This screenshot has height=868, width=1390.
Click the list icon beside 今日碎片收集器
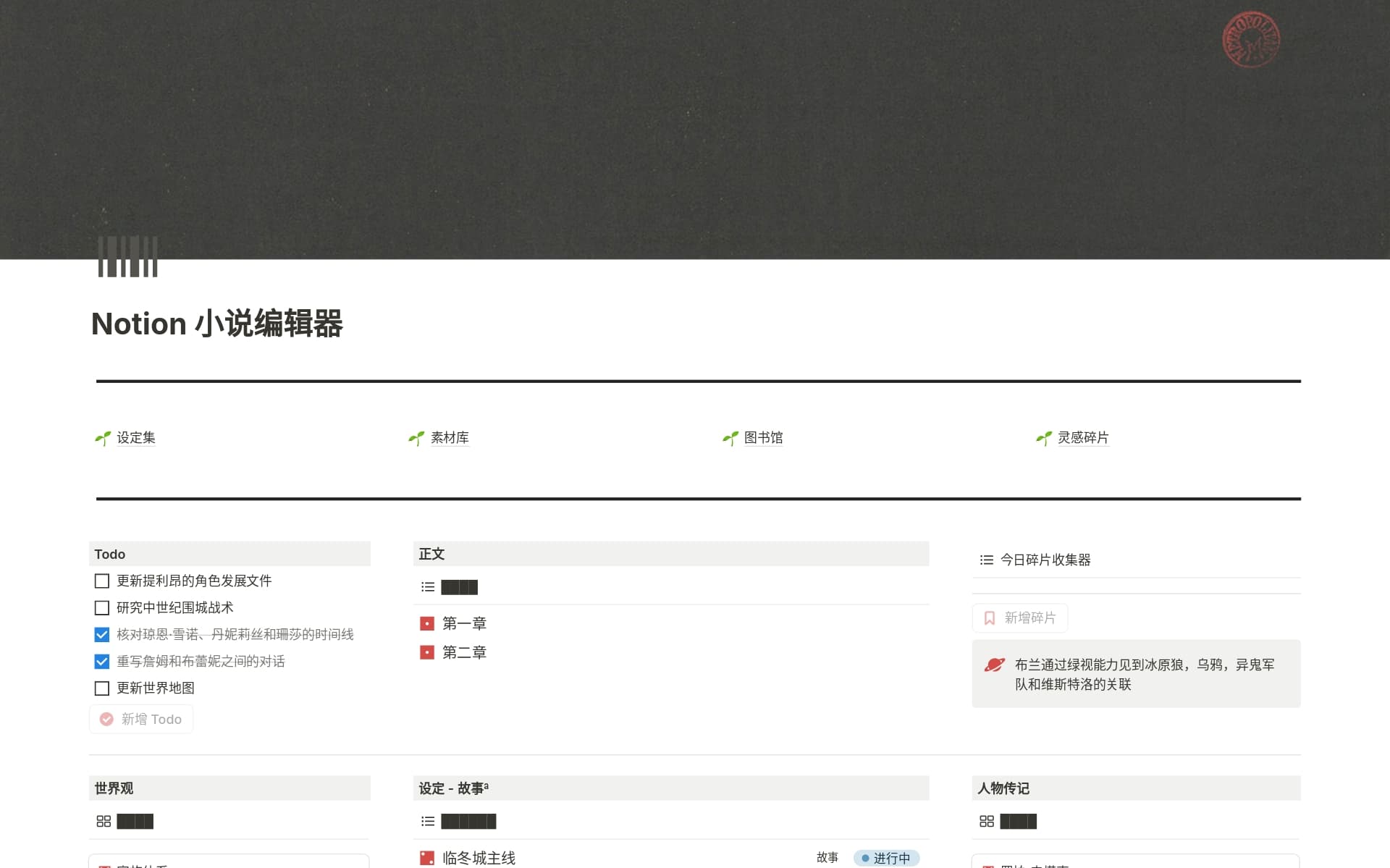pos(986,560)
